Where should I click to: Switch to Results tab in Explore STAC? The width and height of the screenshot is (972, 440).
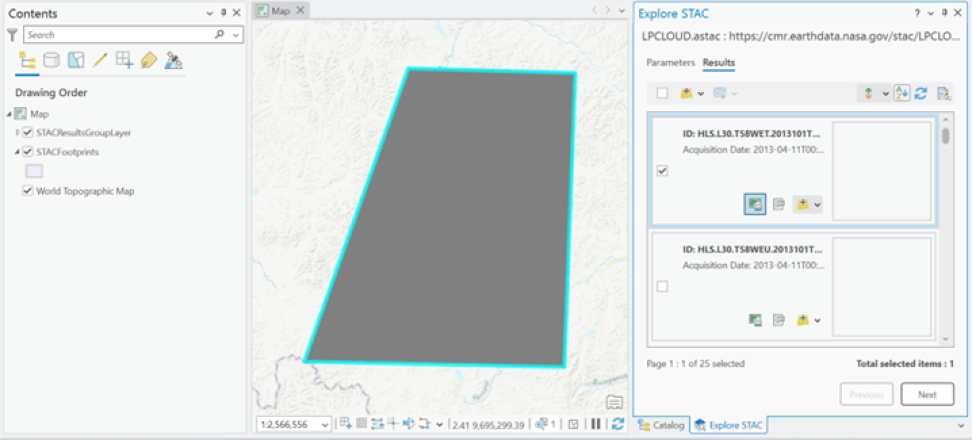coord(718,63)
